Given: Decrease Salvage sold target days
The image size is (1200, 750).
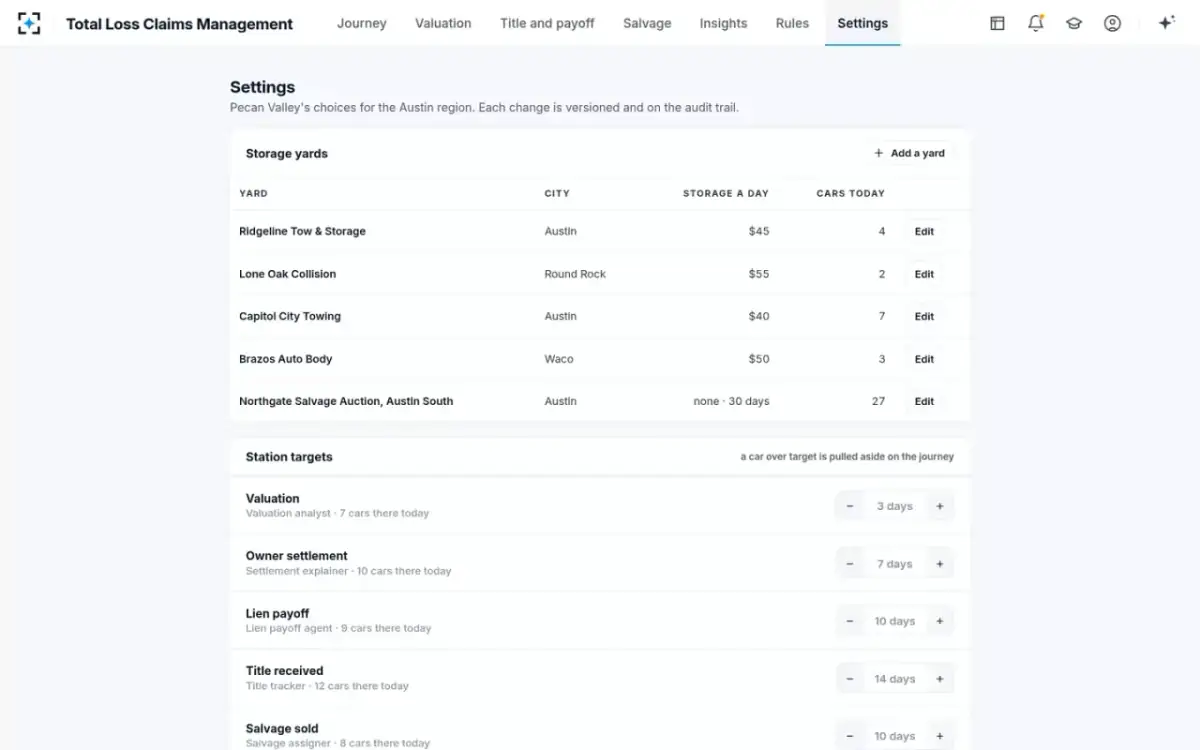Looking at the screenshot, I should 850,736.
